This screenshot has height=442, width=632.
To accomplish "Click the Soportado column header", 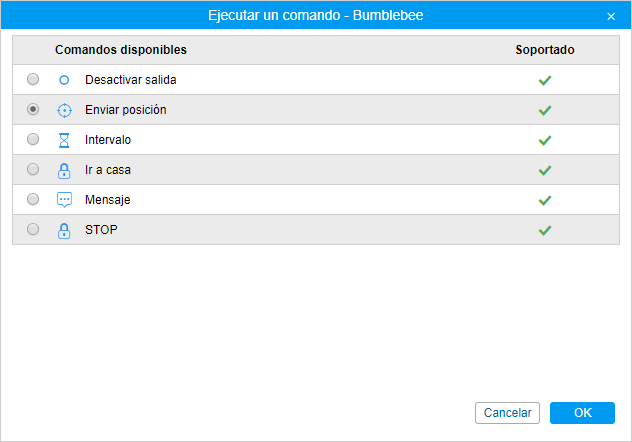I will tap(545, 50).
